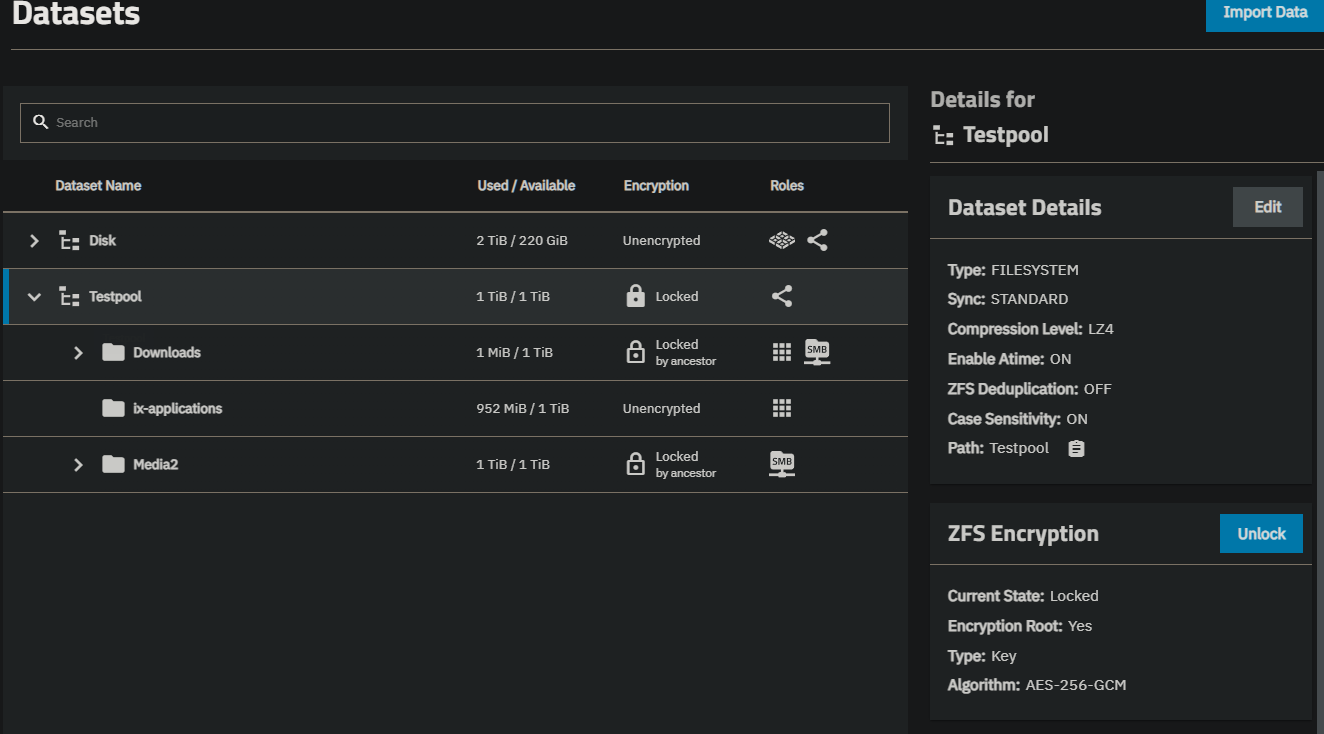Click the 'Current State: Locked' detail

[x=1023, y=596]
